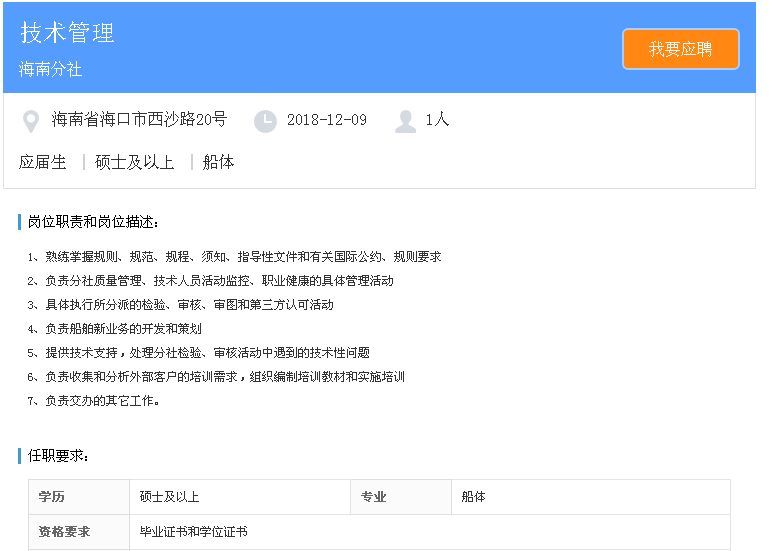Click duty line 5 about 技术支持
Viewport: 770px width, 551px height.
coord(198,353)
